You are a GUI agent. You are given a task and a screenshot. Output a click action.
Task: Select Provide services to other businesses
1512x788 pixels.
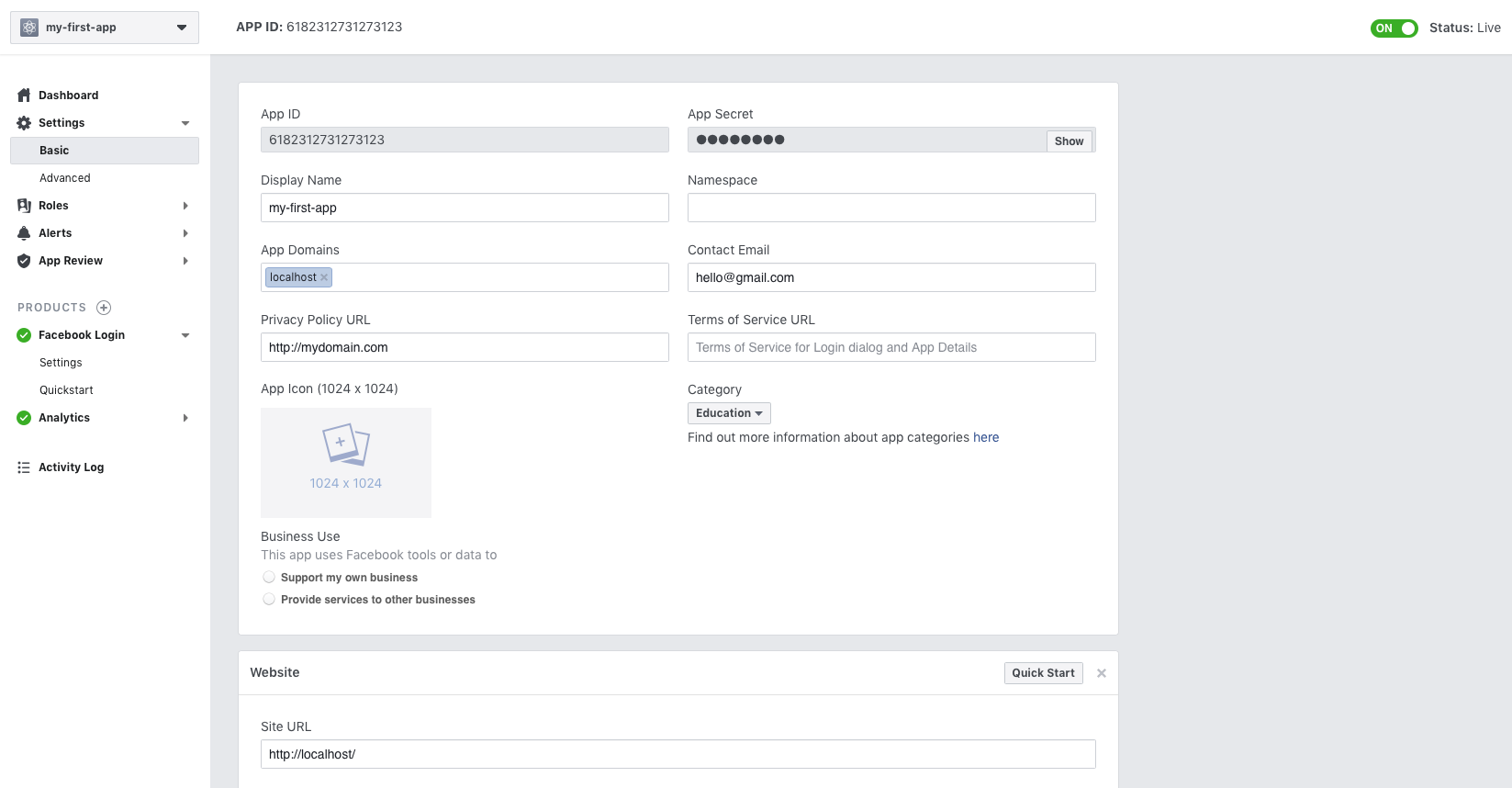click(x=269, y=599)
